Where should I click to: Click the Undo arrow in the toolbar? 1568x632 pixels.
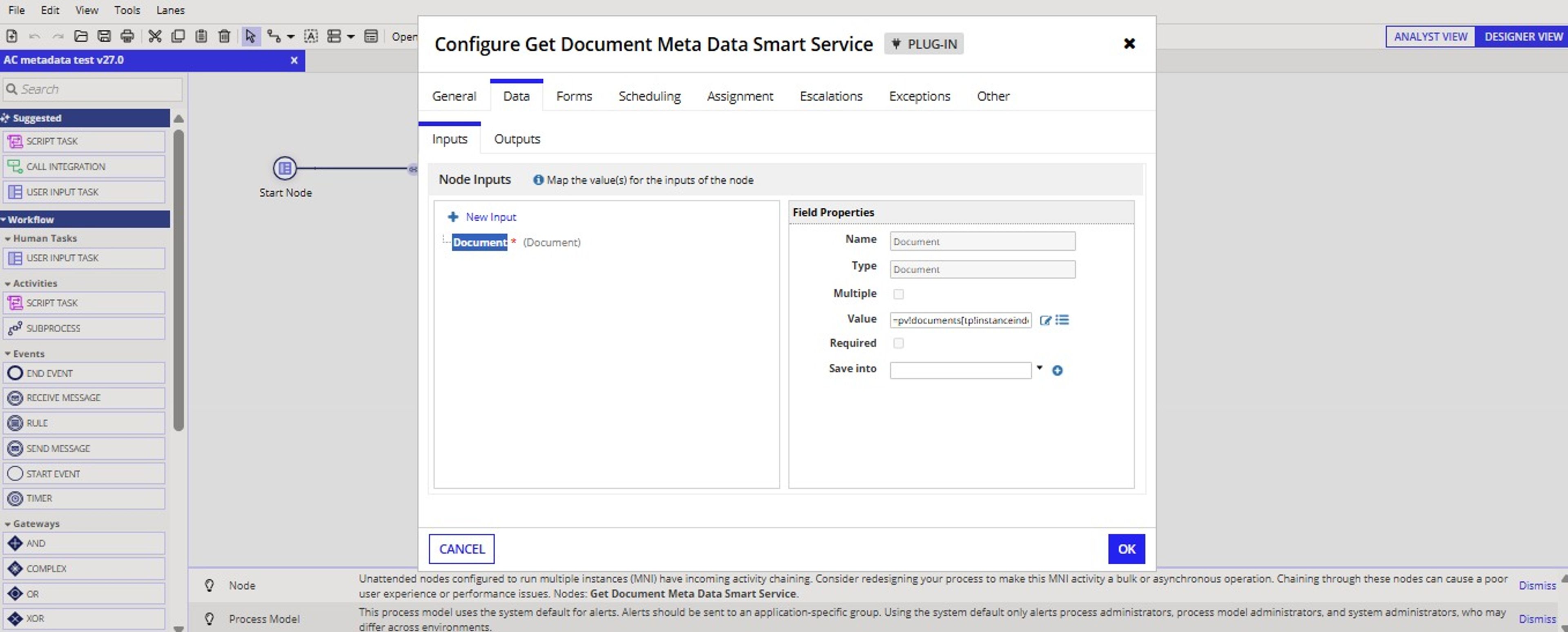tap(35, 36)
